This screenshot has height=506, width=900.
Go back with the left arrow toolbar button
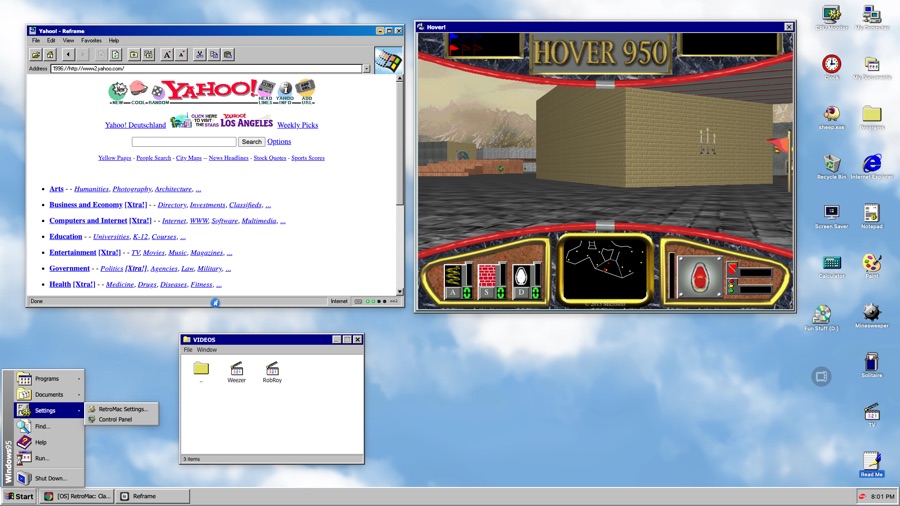pyautogui.click(x=68, y=55)
